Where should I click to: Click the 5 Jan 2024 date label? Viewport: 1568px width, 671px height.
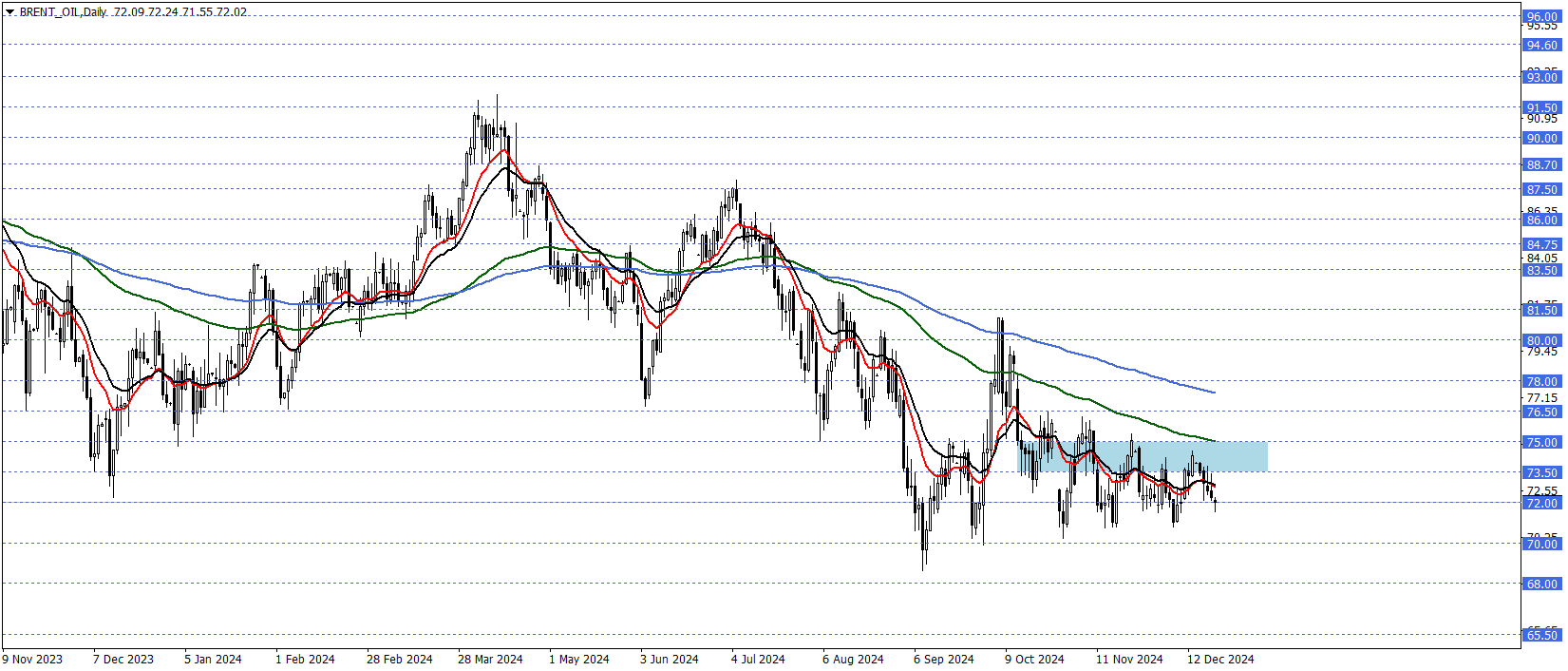213,659
